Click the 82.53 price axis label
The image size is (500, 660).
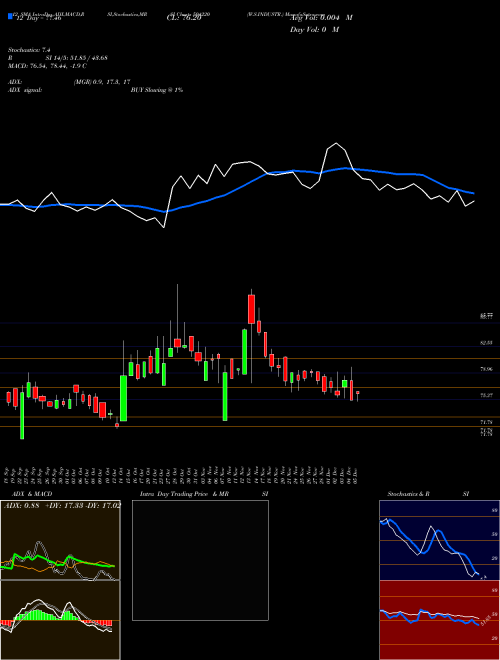486,343
